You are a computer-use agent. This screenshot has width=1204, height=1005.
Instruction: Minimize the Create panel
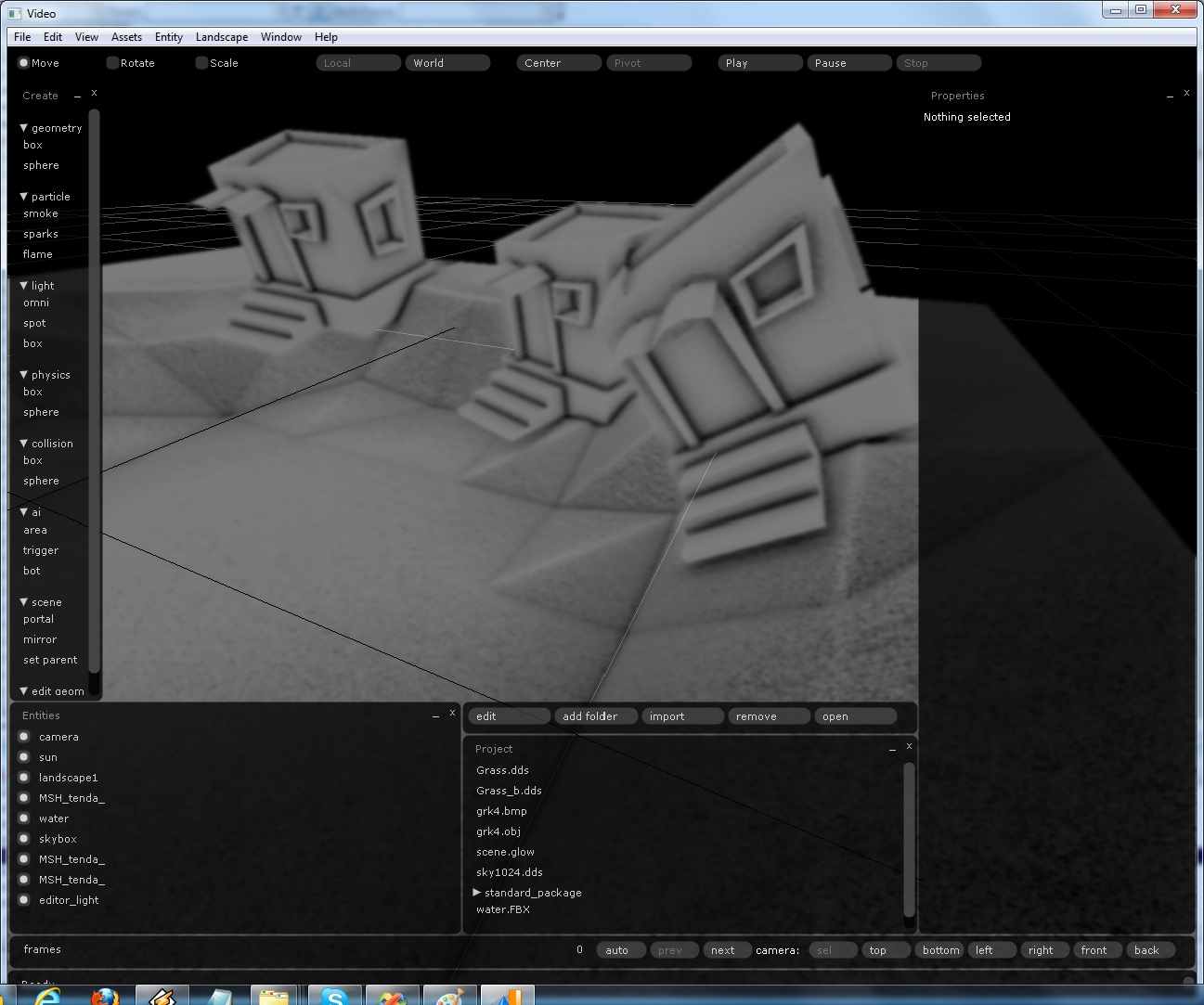pos(77,96)
